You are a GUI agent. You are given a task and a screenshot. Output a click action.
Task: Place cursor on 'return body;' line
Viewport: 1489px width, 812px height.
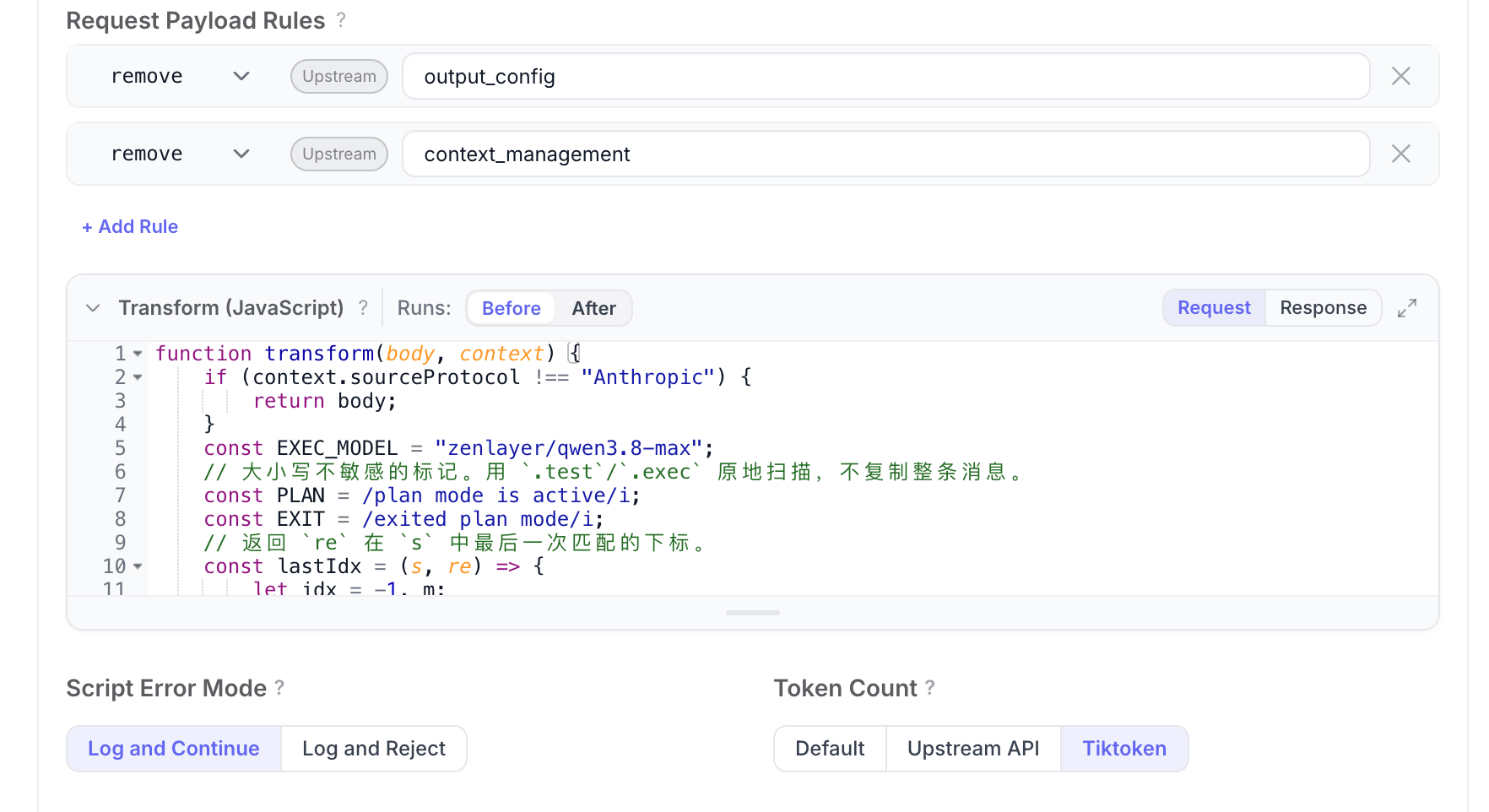pos(324,401)
